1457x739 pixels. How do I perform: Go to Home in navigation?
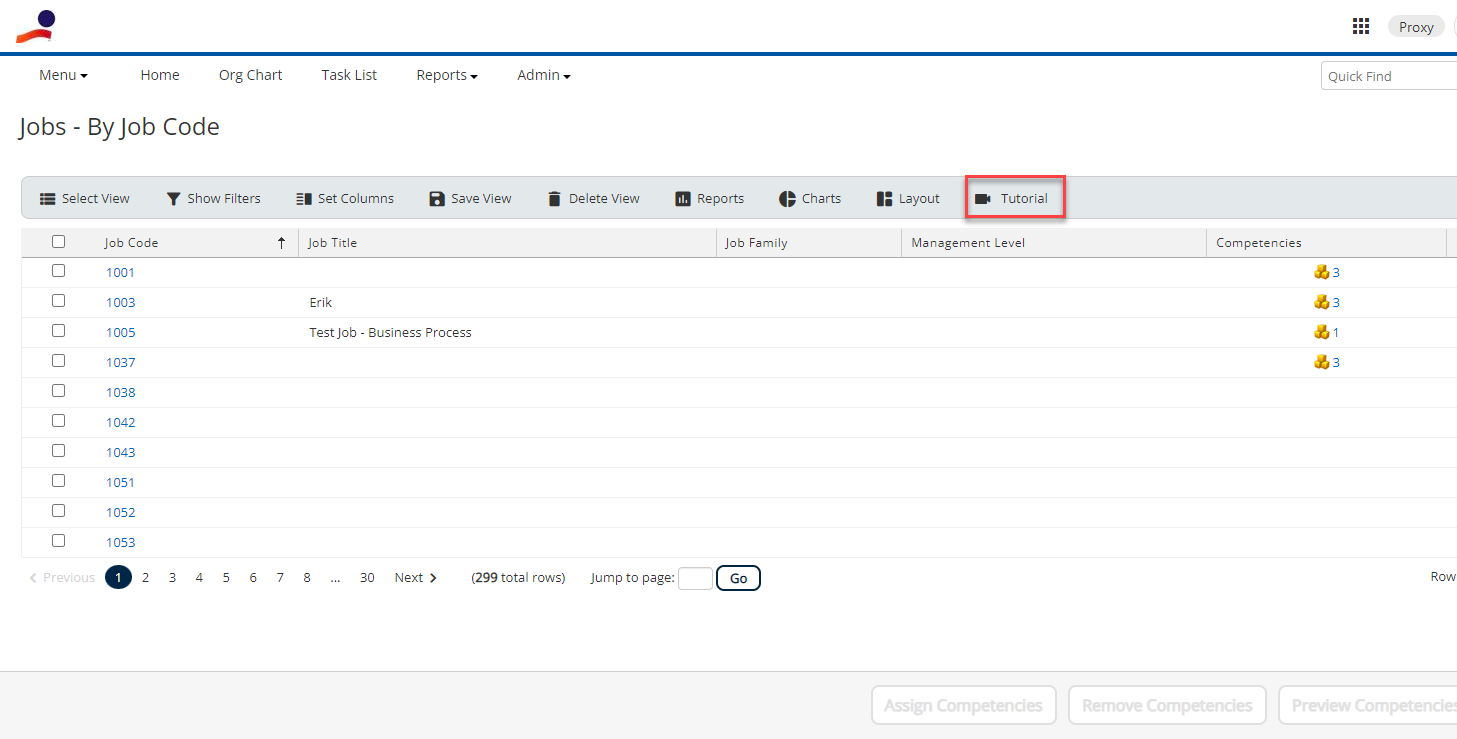click(x=160, y=75)
